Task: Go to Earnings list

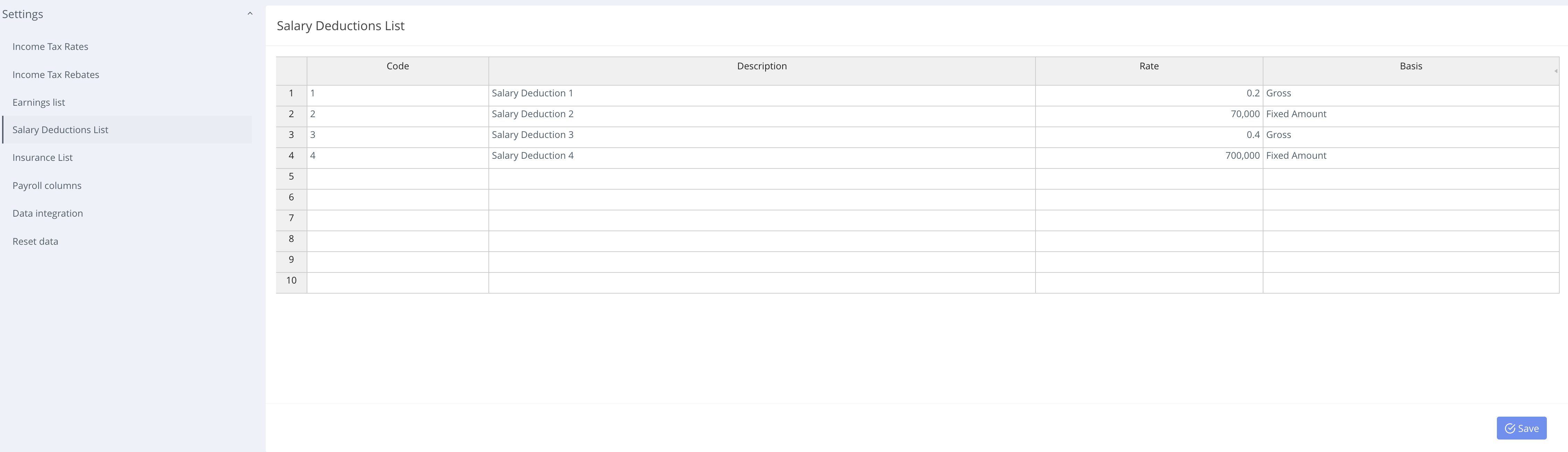Action: click(39, 102)
